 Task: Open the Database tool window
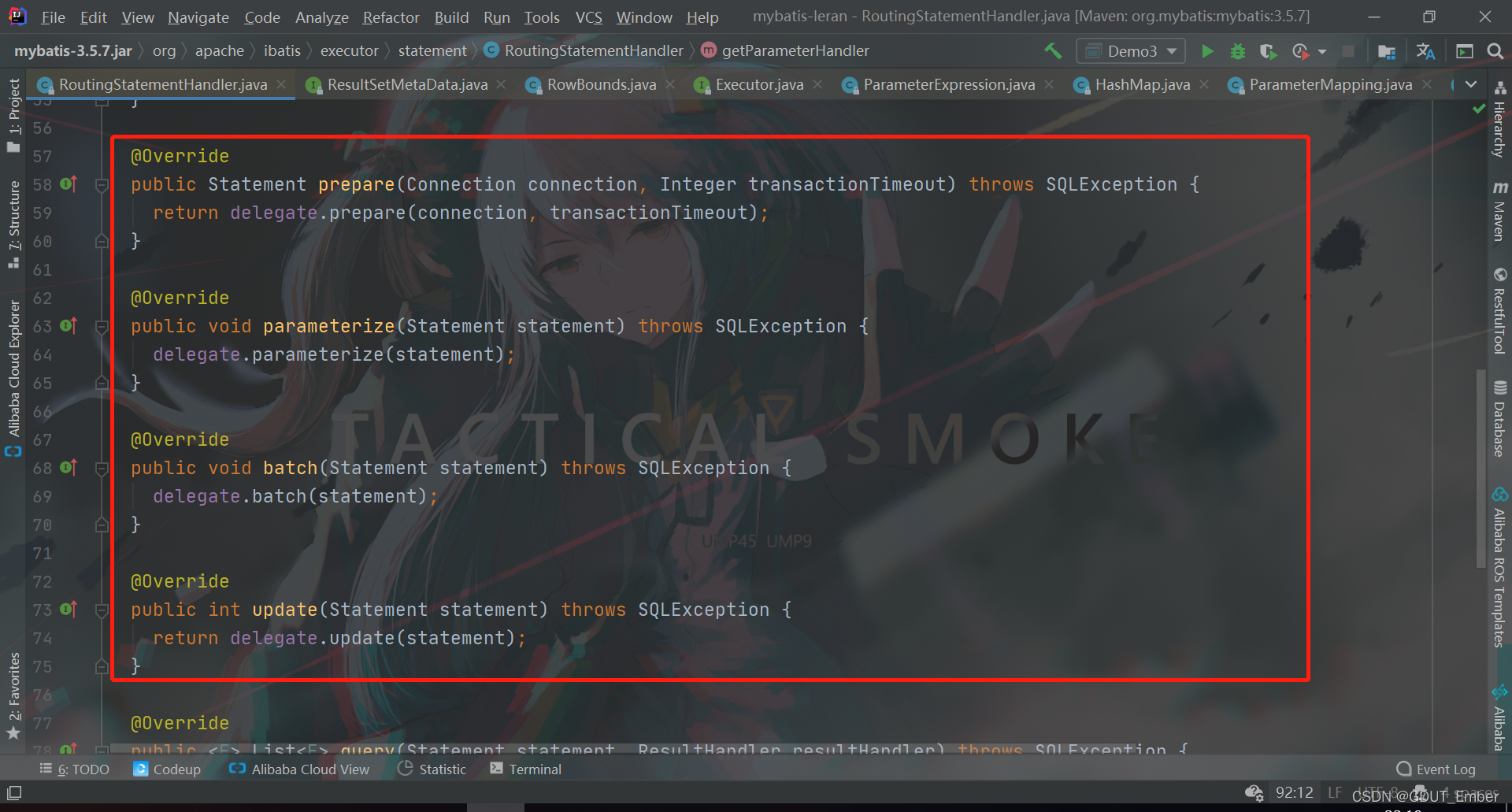(1500, 419)
